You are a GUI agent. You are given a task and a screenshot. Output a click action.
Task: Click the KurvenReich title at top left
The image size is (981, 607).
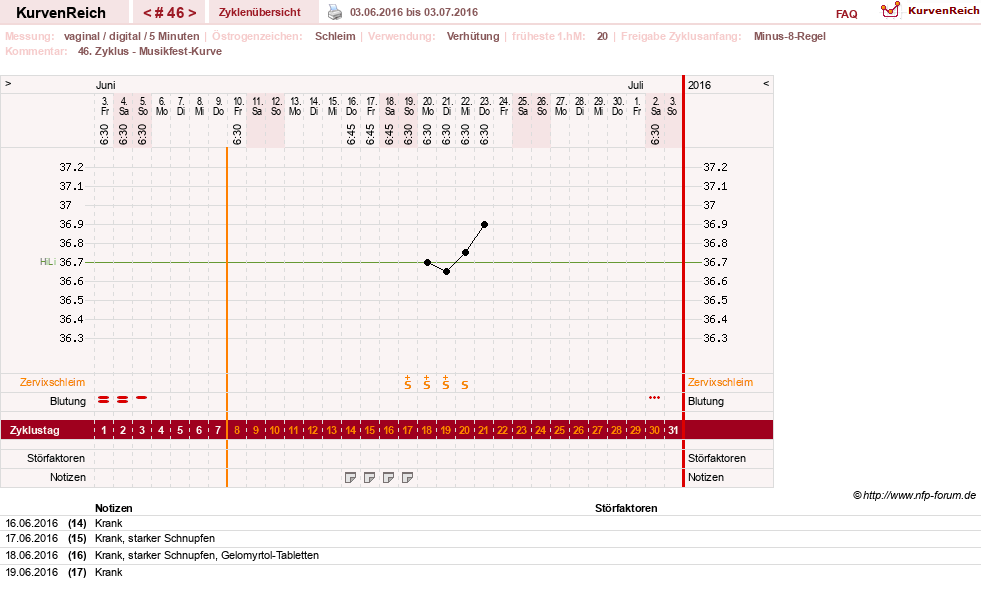61,13
